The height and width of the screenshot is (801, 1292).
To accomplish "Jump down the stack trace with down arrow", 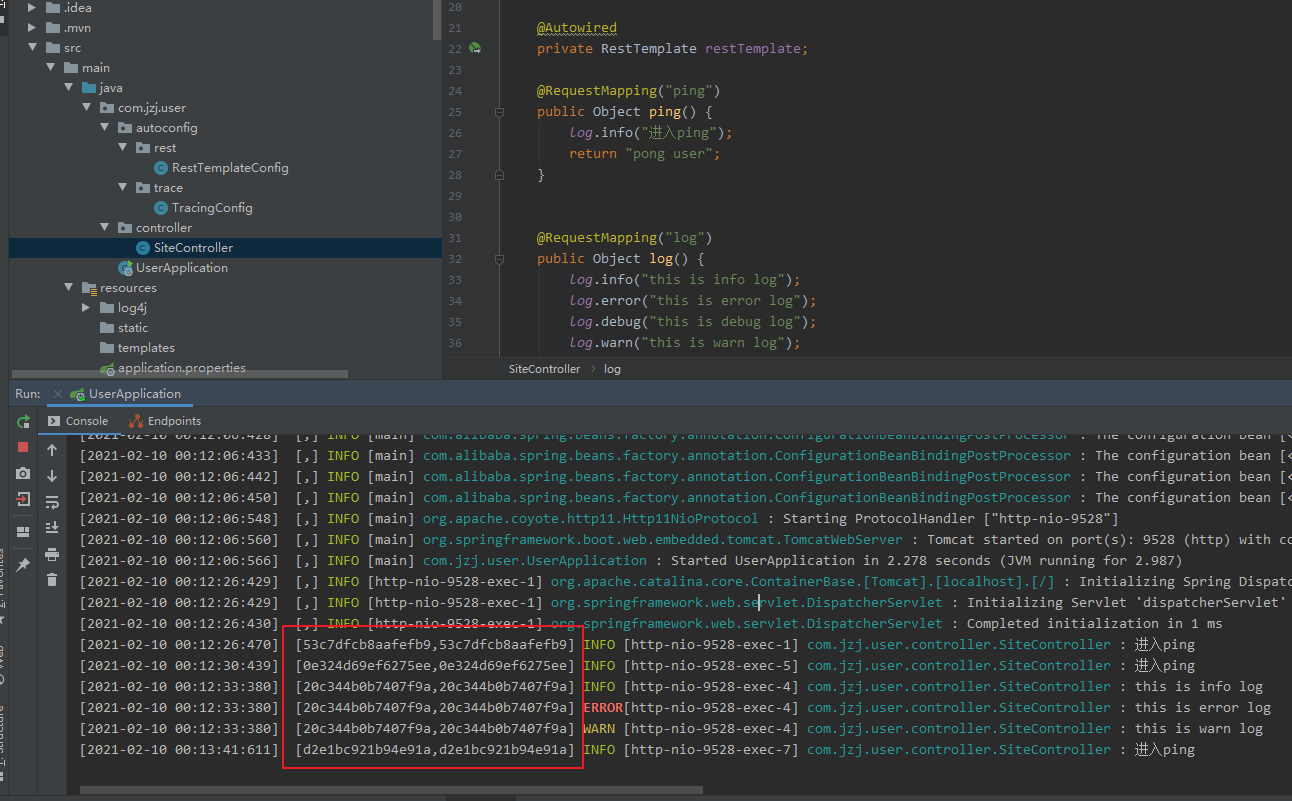I will (52, 476).
